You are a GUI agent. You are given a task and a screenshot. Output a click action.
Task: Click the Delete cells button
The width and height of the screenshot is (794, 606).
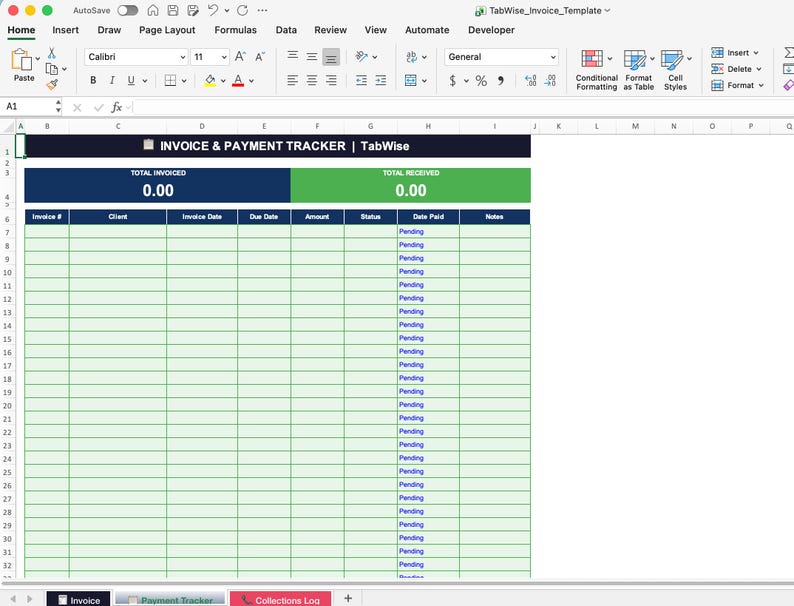pyautogui.click(x=736, y=69)
